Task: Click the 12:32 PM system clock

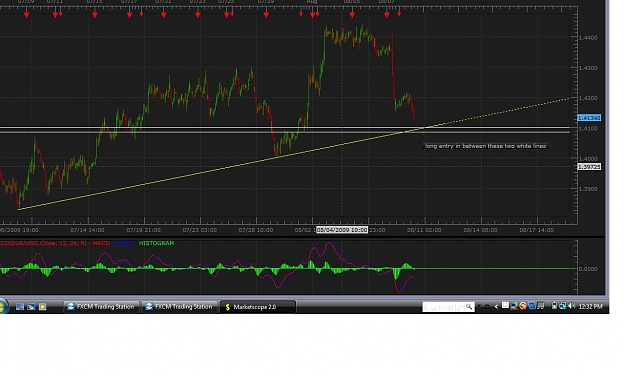Action: pos(590,306)
